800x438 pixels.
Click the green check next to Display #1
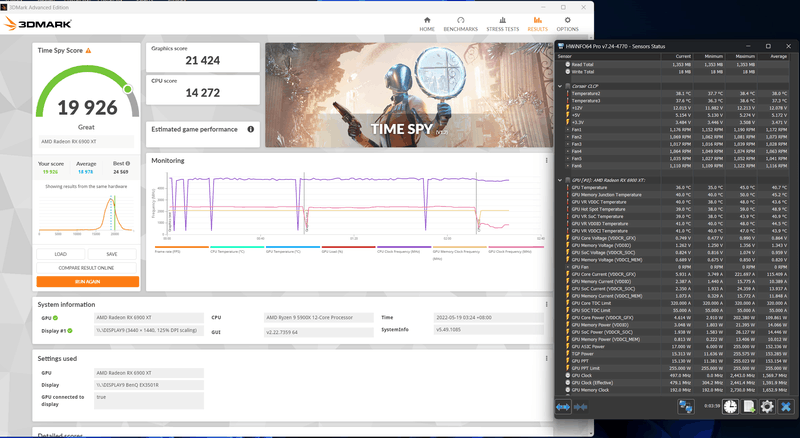tap(70, 330)
